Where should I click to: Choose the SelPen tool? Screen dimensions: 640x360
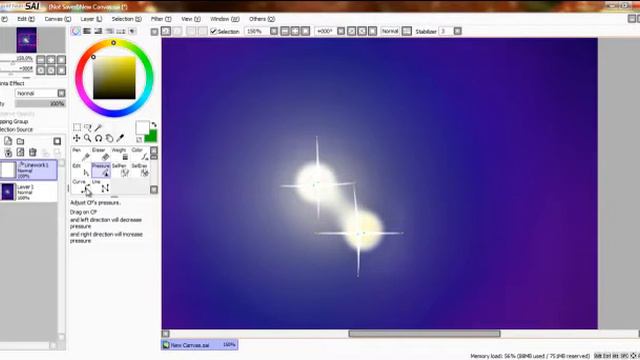[120, 170]
